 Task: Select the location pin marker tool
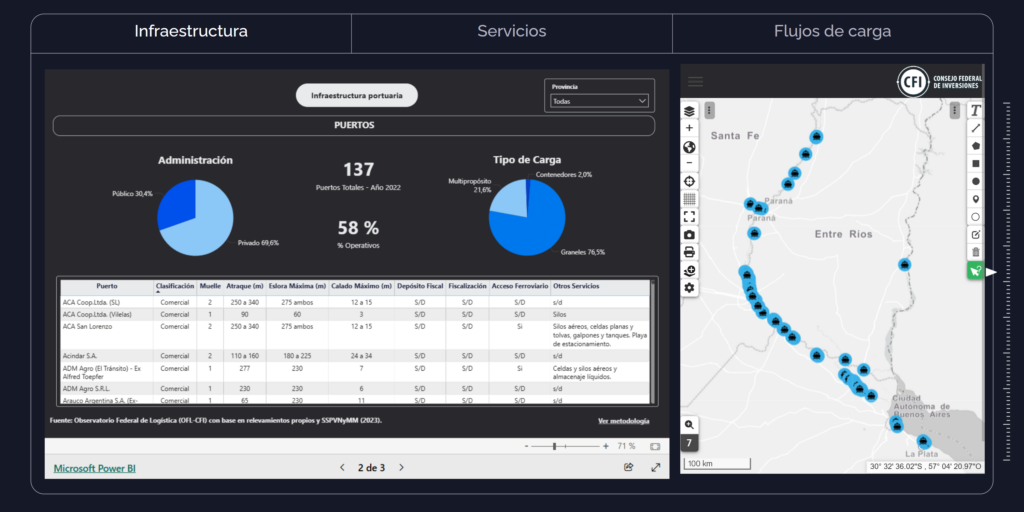click(x=975, y=199)
